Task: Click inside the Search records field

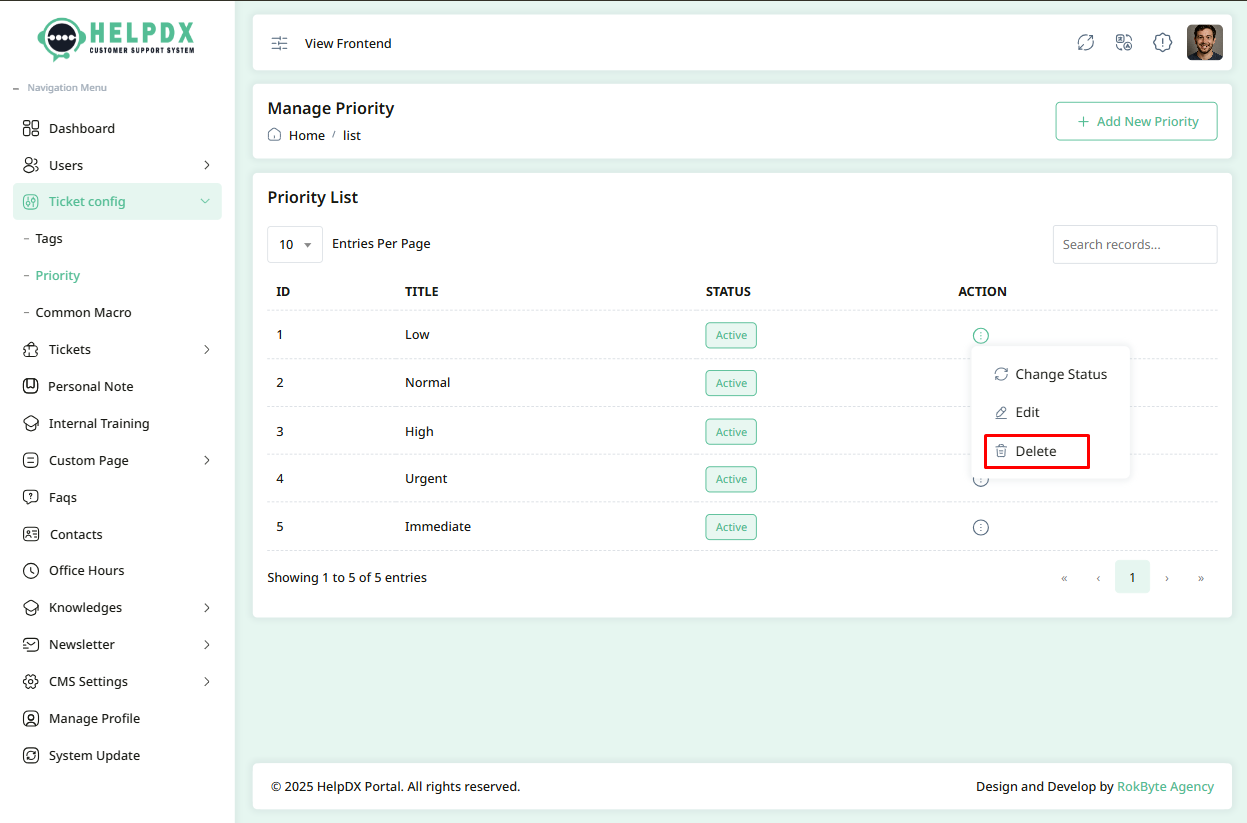Action: pos(1134,244)
